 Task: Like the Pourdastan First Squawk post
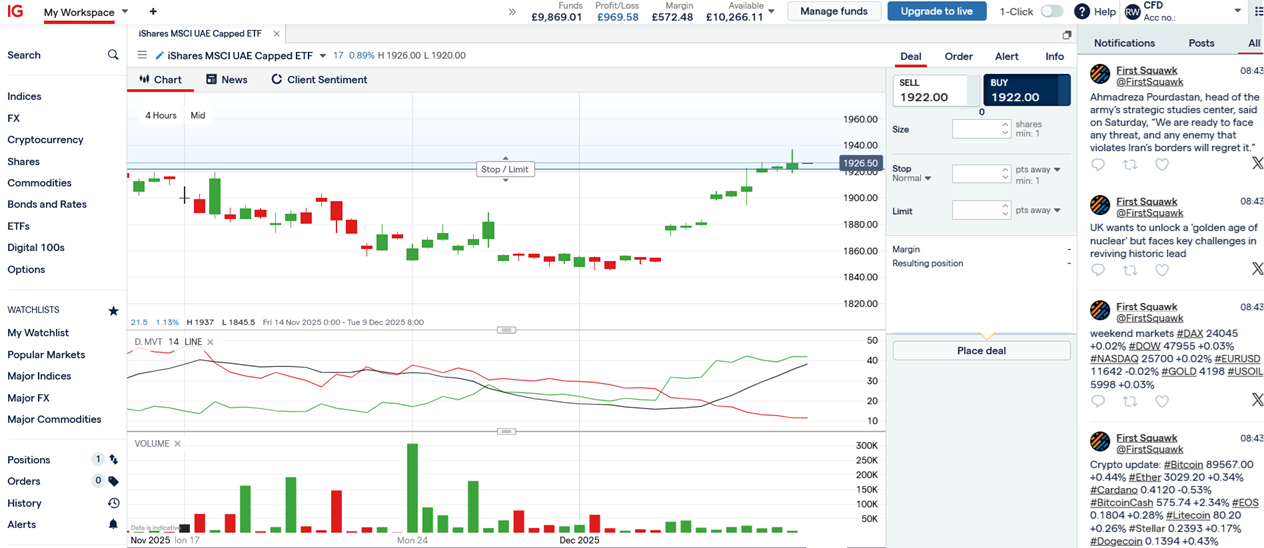tap(1162, 164)
